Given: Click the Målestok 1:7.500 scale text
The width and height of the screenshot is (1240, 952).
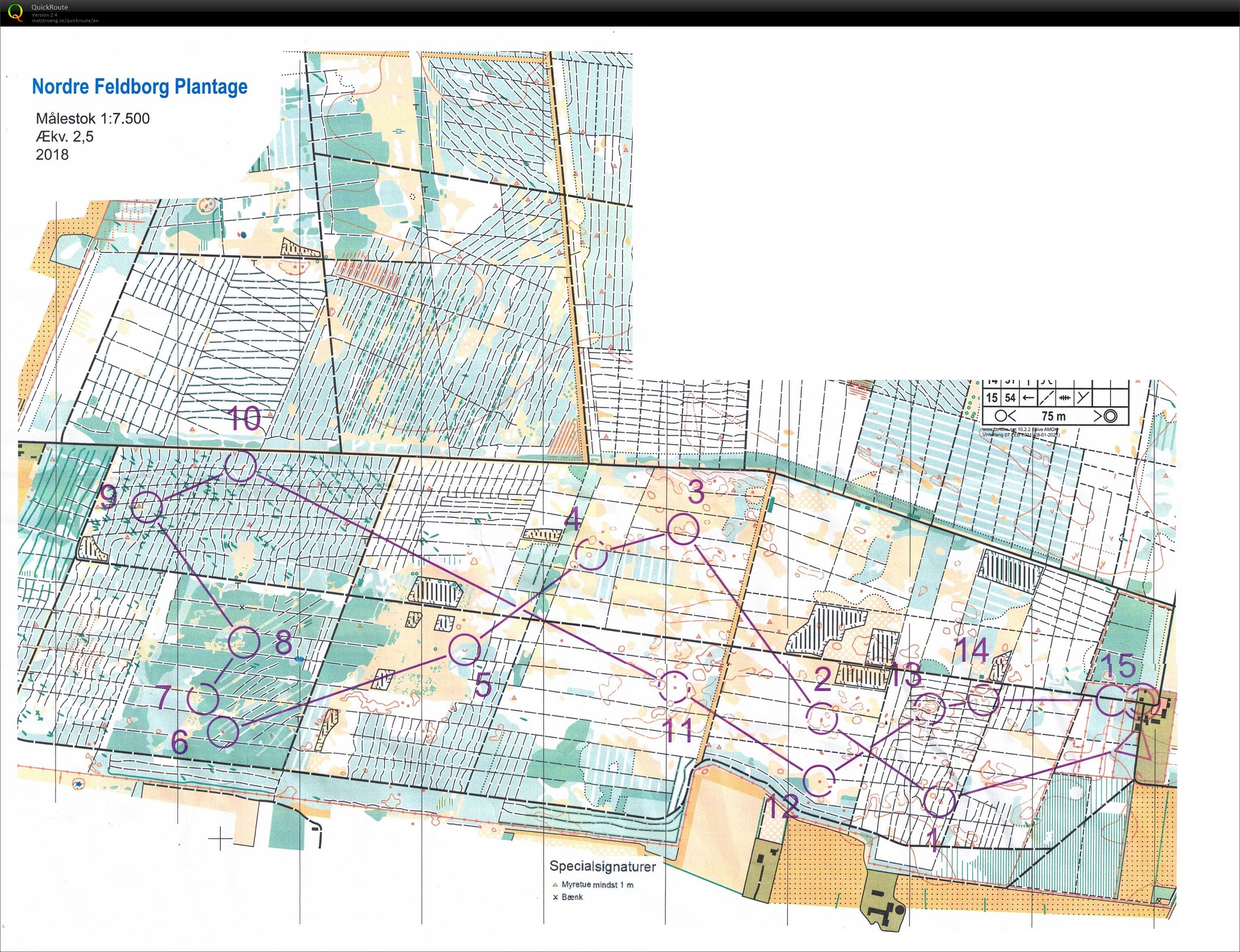Looking at the screenshot, I should pos(92,118).
